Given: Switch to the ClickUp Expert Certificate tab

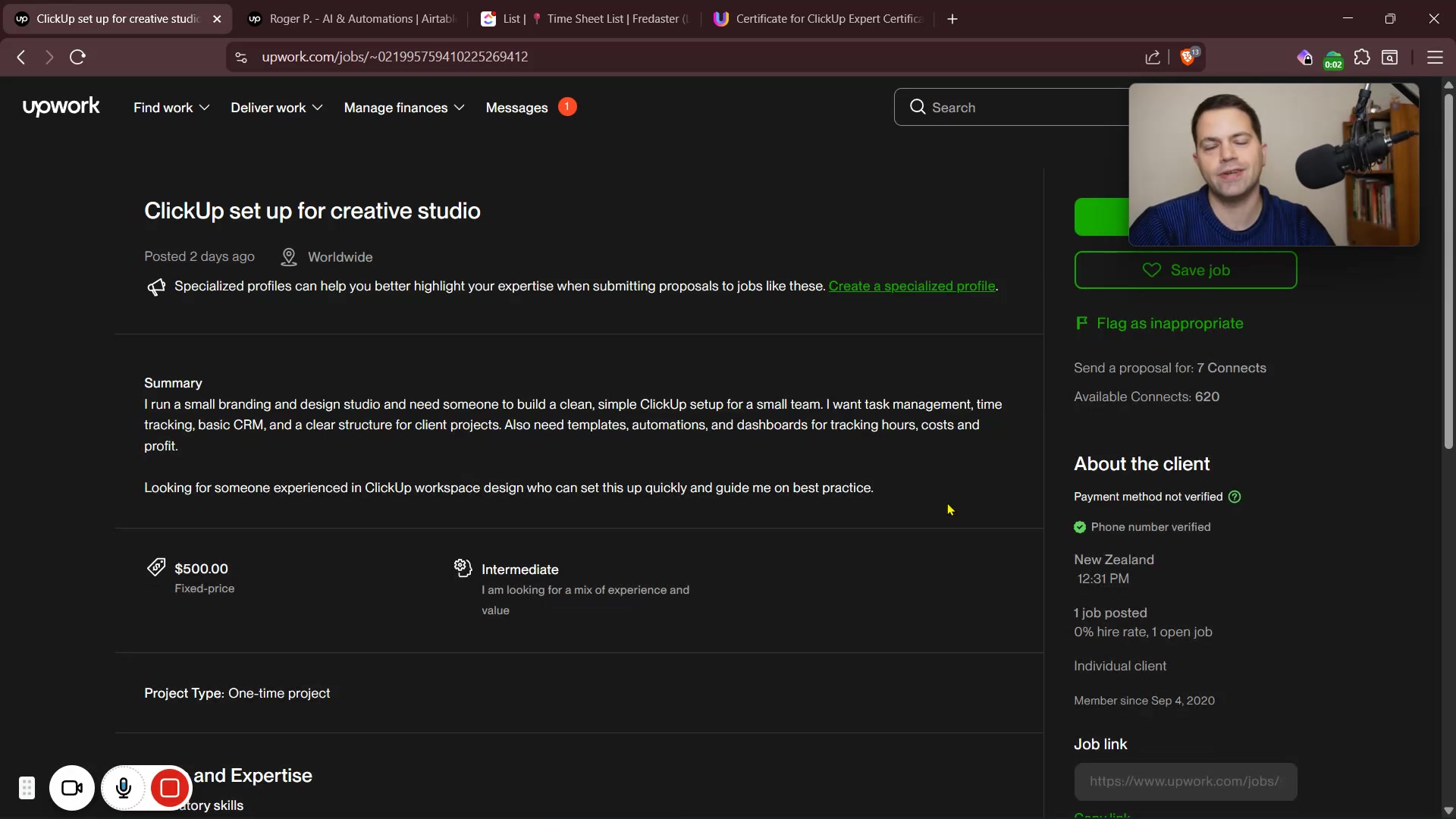Looking at the screenshot, I should tap(819, 19).
